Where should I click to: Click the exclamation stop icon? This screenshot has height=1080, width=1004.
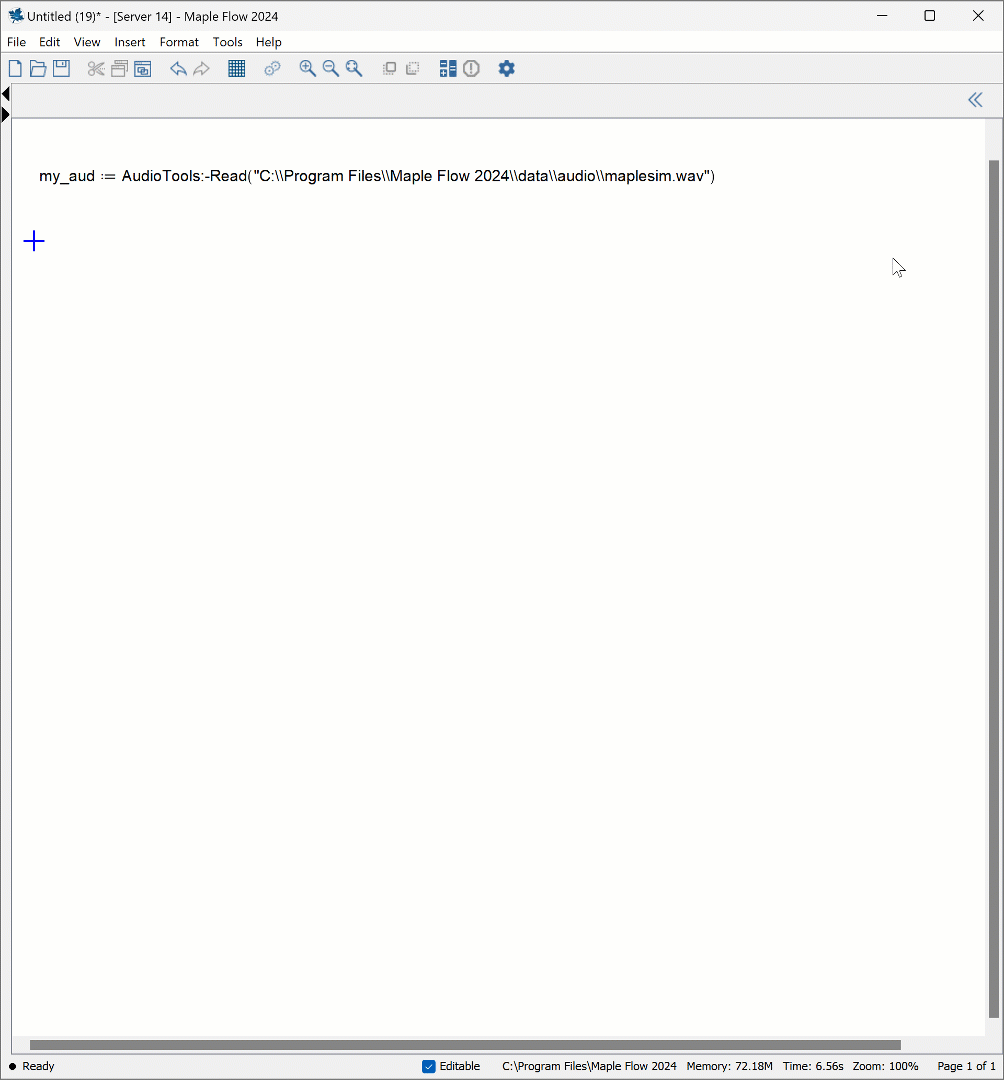click(471, 69)
